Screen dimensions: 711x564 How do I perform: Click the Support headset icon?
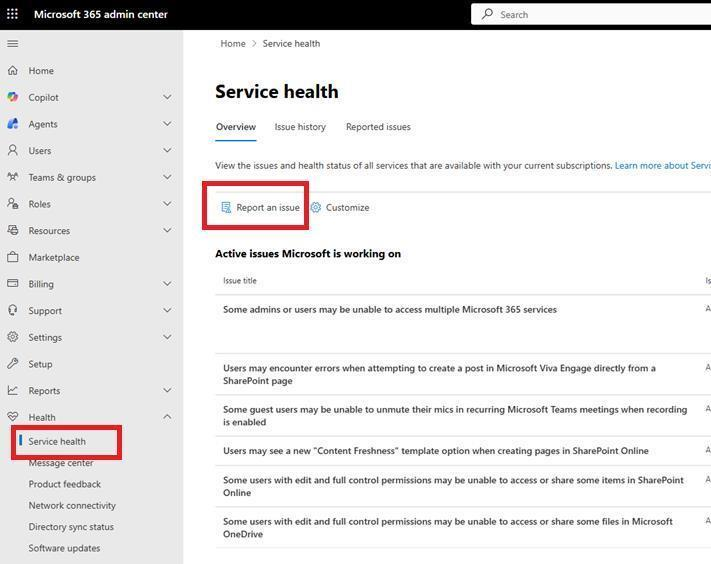(x=13, y=310)
